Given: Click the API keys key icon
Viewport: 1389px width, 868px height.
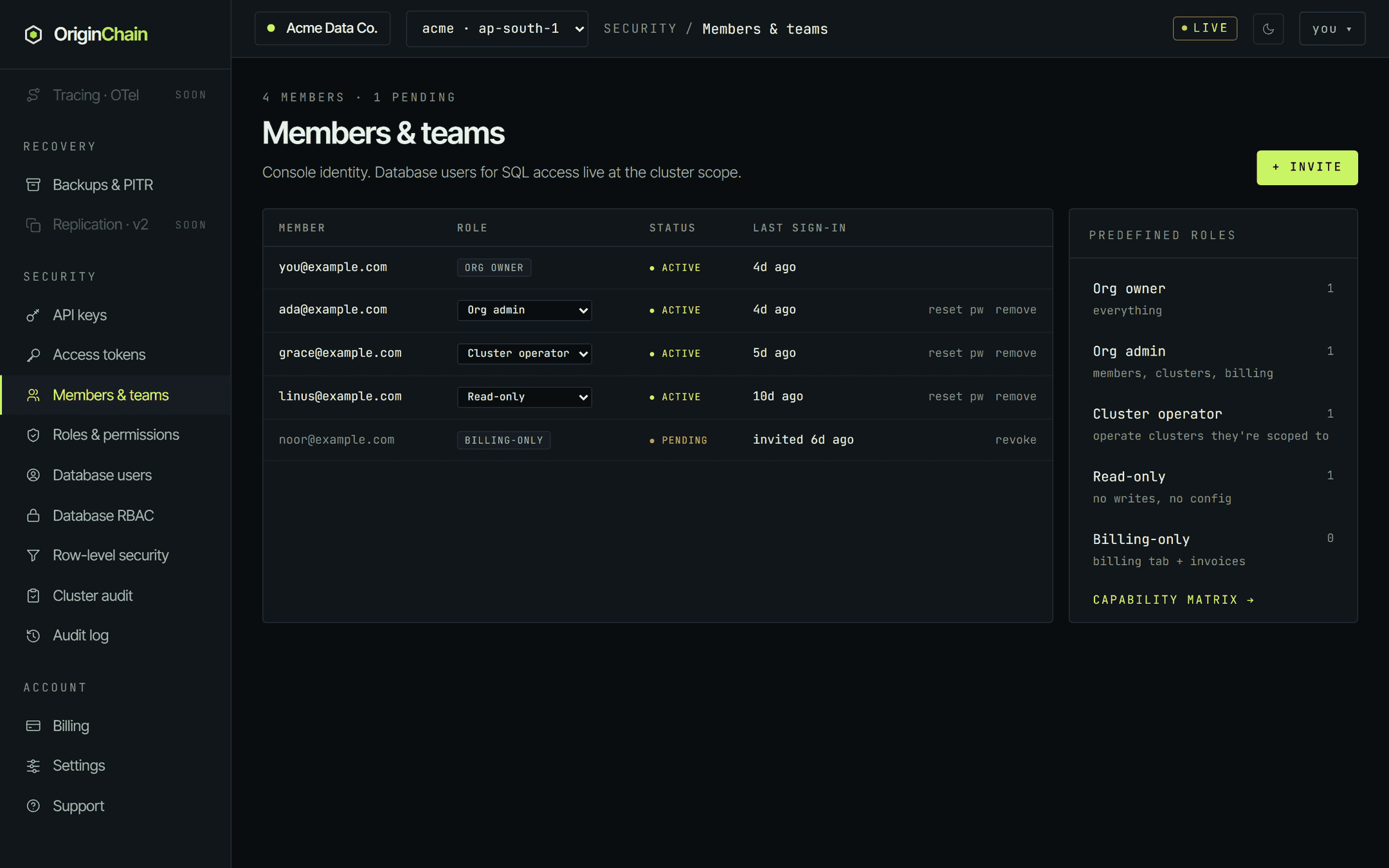Looking at the screenshot, I should click(33, 315).
